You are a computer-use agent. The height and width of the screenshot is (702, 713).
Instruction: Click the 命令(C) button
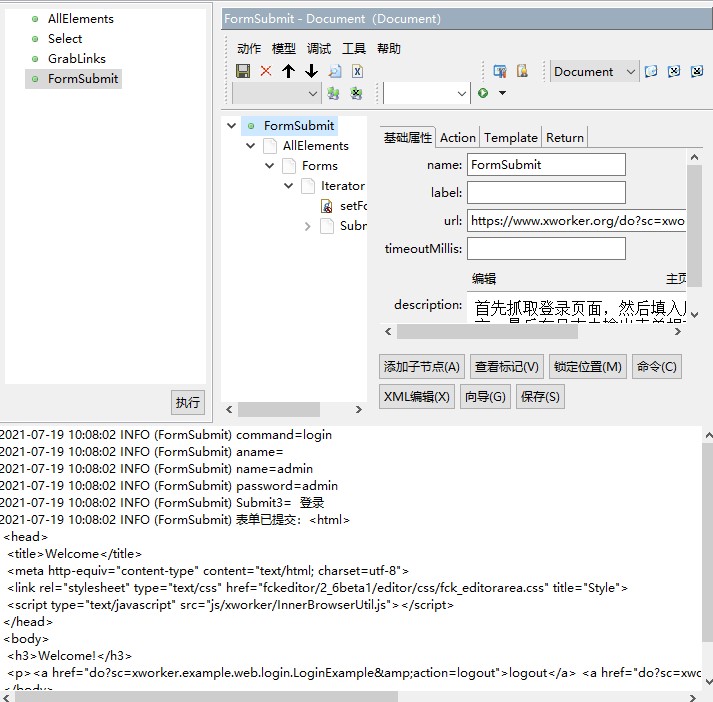click(x=657, y=366)
